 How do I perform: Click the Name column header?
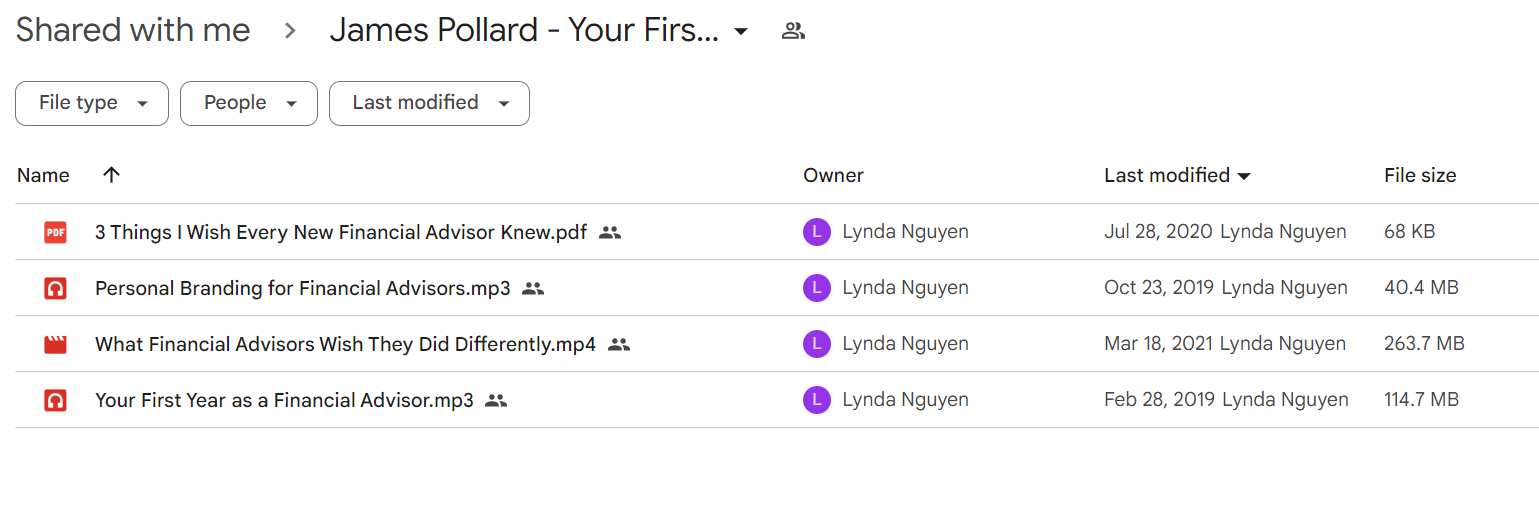[43, 175]
